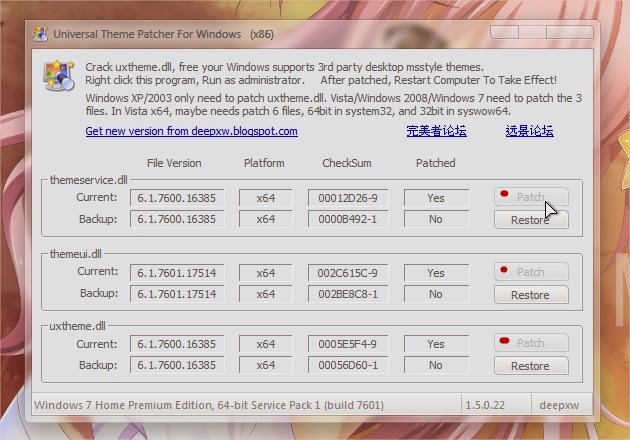Click the Windows 7 Home Premium status text
Image resolution: width=630 pixels, height=440 pixels.
[209, 405]
